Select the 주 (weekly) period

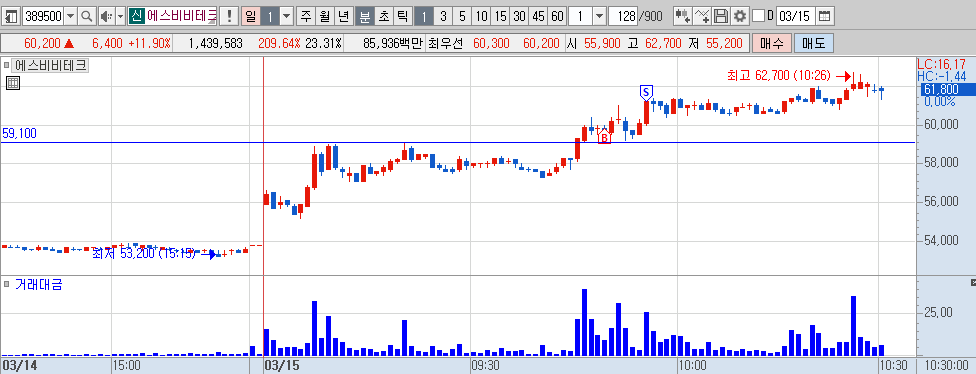click(x=305, y=16)
